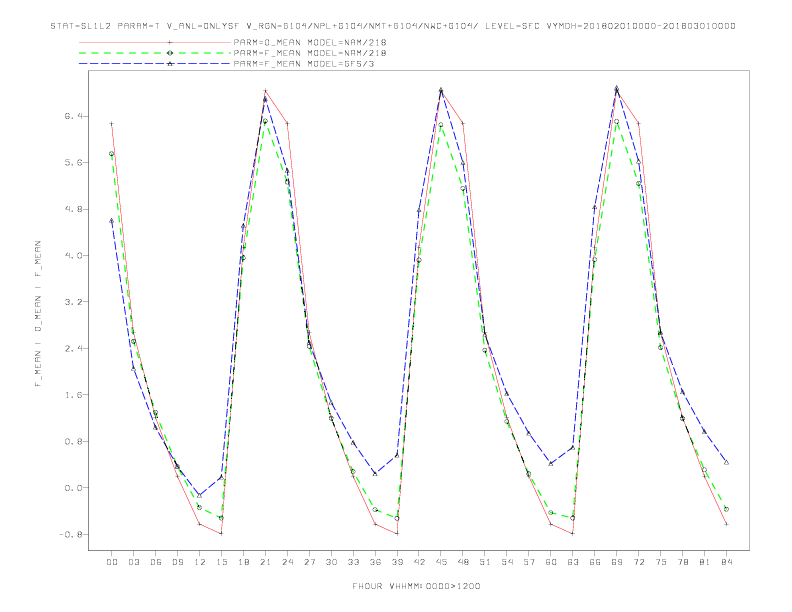The width and height of the screenshot is (792, 612).
Task: Click the 42 forecast hour tick label
Action: pyautogui.click(x=419, y=562)
